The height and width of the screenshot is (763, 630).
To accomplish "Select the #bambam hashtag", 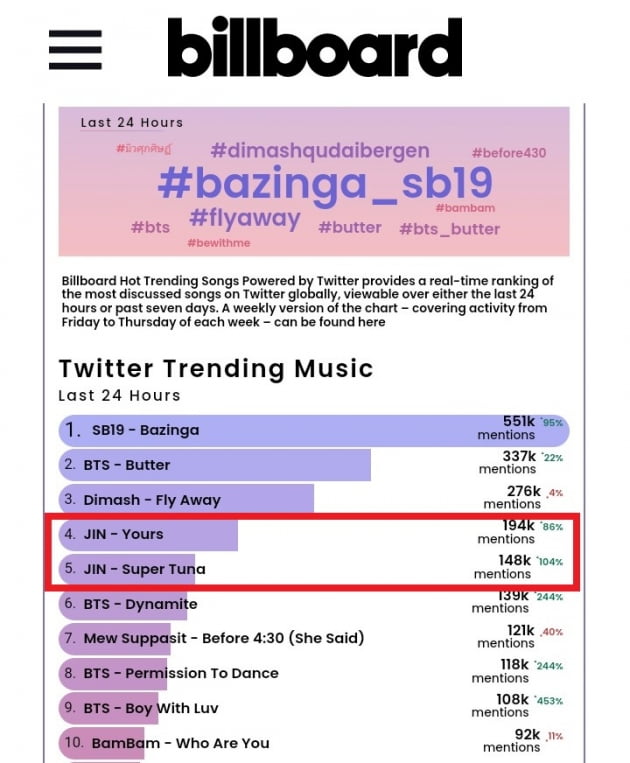I will pos(465,208).
